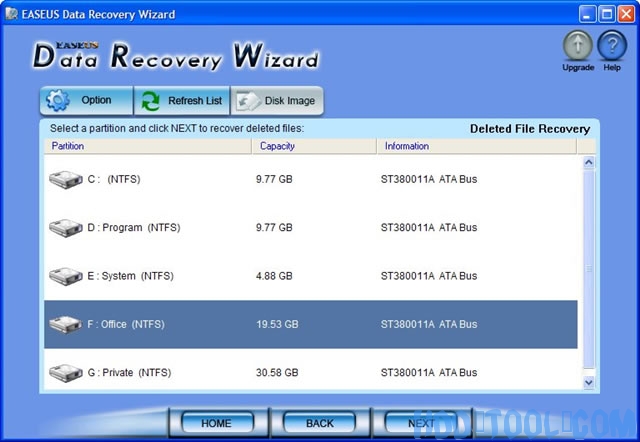The height and width of the screenshot is (442, 640).
Task: Select the "D : Program (NTFS)" row
Action: point(311,228)
